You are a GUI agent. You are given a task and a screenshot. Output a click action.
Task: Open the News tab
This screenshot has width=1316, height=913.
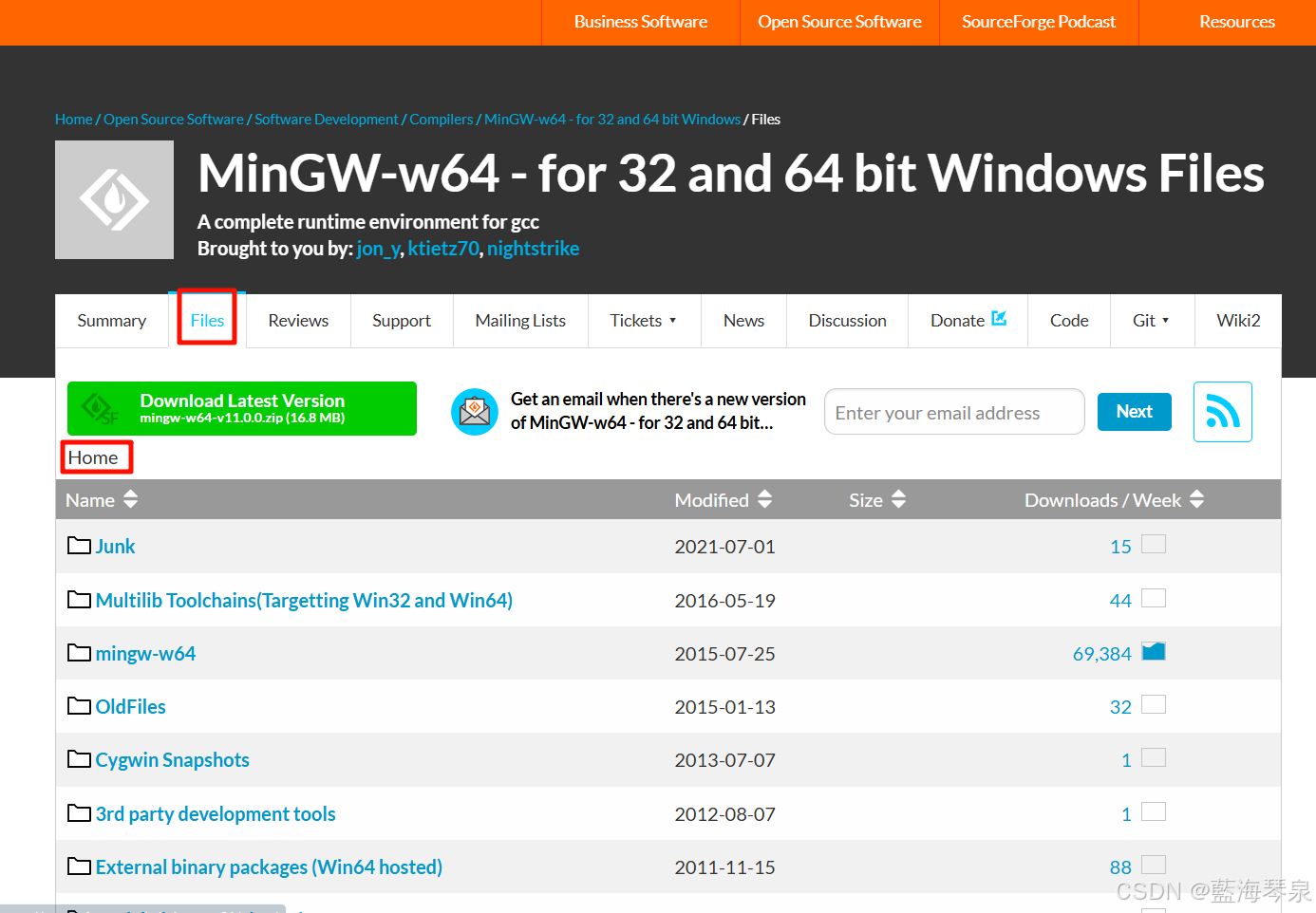743,321
